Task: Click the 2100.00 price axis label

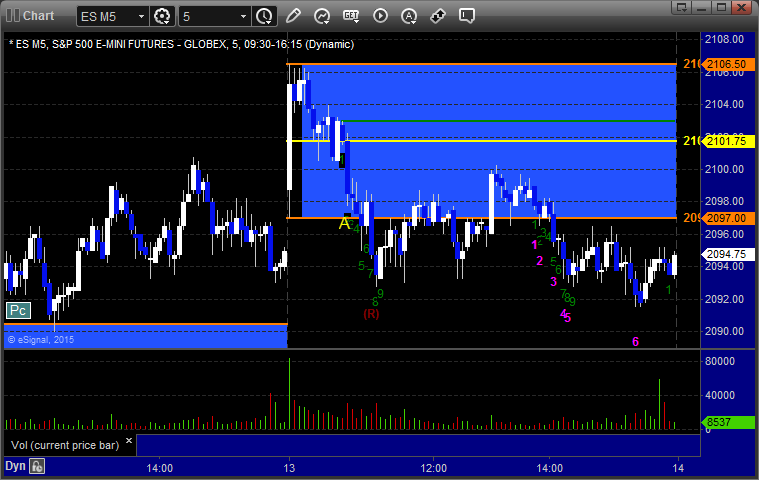Action: coord(724,169)
